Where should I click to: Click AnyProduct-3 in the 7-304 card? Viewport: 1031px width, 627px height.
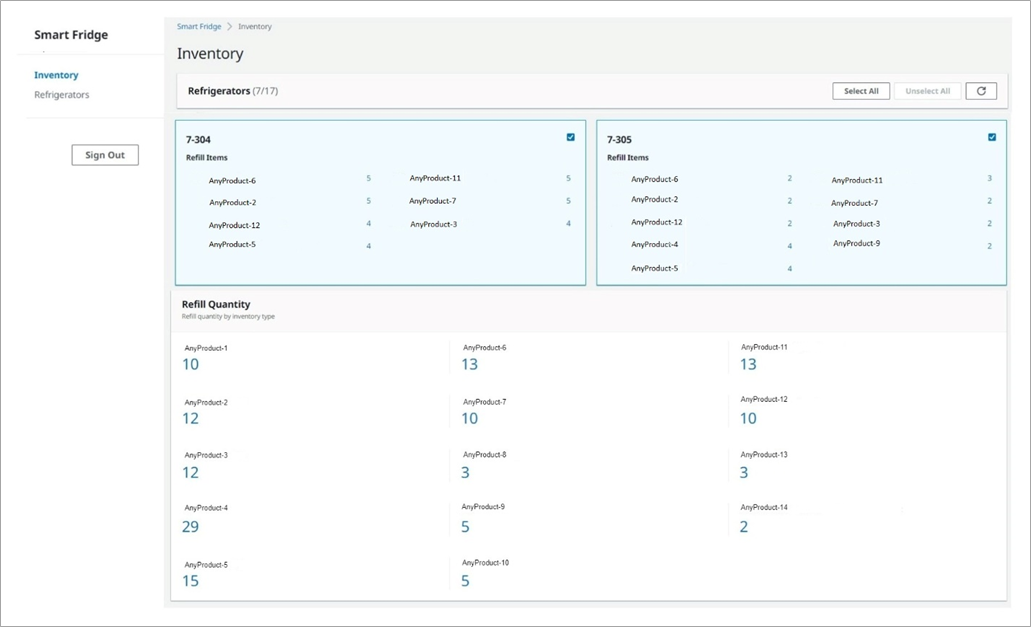433,225
